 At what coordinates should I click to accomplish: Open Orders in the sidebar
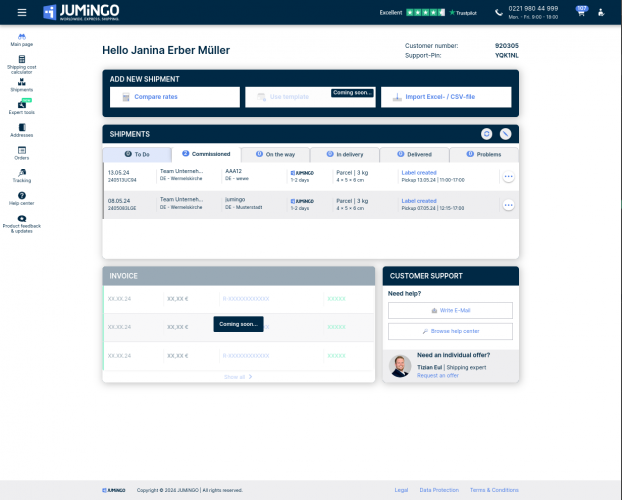[22, 153]
